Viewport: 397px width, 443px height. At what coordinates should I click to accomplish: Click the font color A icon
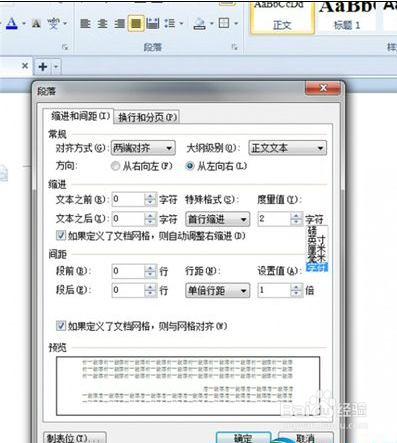pyautogui.click(x=12, y=23)
